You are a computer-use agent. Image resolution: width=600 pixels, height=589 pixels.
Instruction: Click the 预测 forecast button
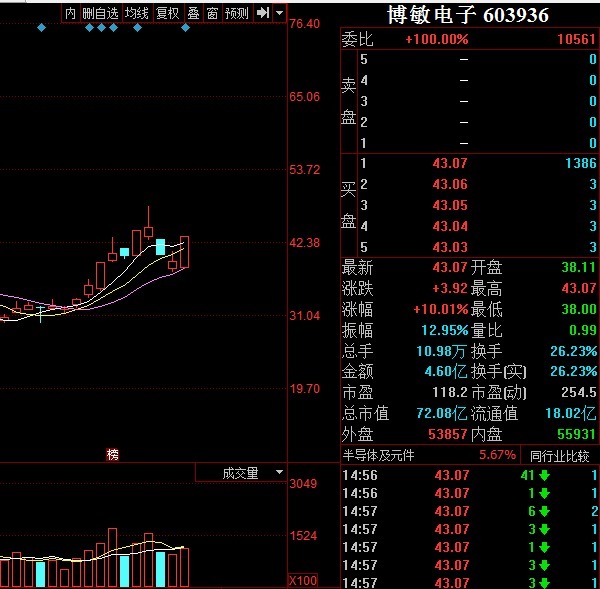coord(236,13)
